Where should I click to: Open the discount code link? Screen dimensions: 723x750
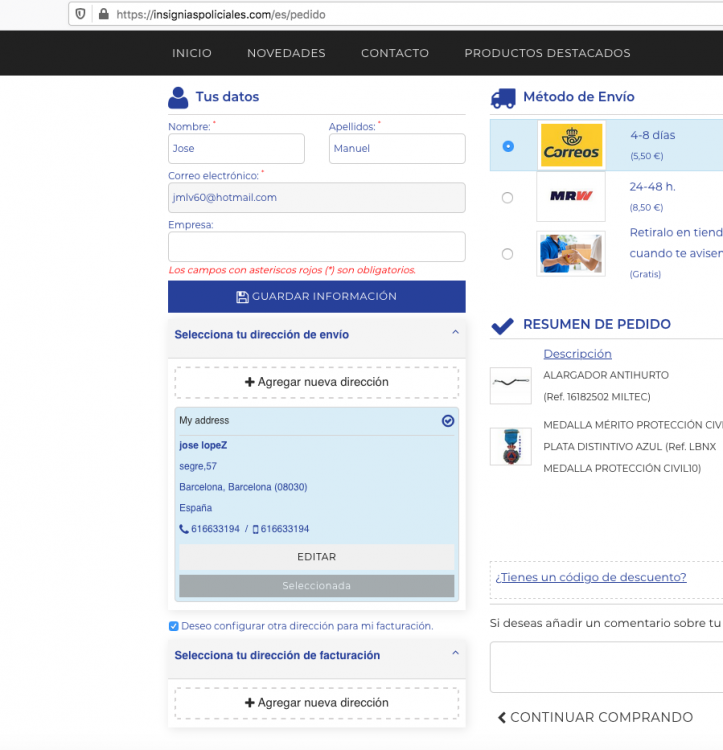(x=591, y=577)
